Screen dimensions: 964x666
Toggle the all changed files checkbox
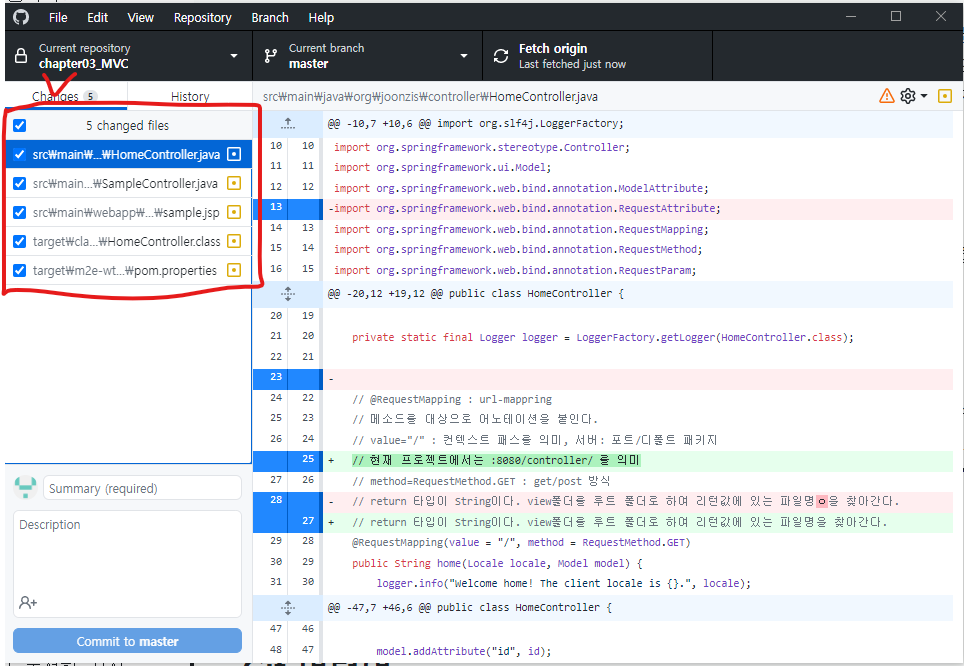[x=20, y=125]
